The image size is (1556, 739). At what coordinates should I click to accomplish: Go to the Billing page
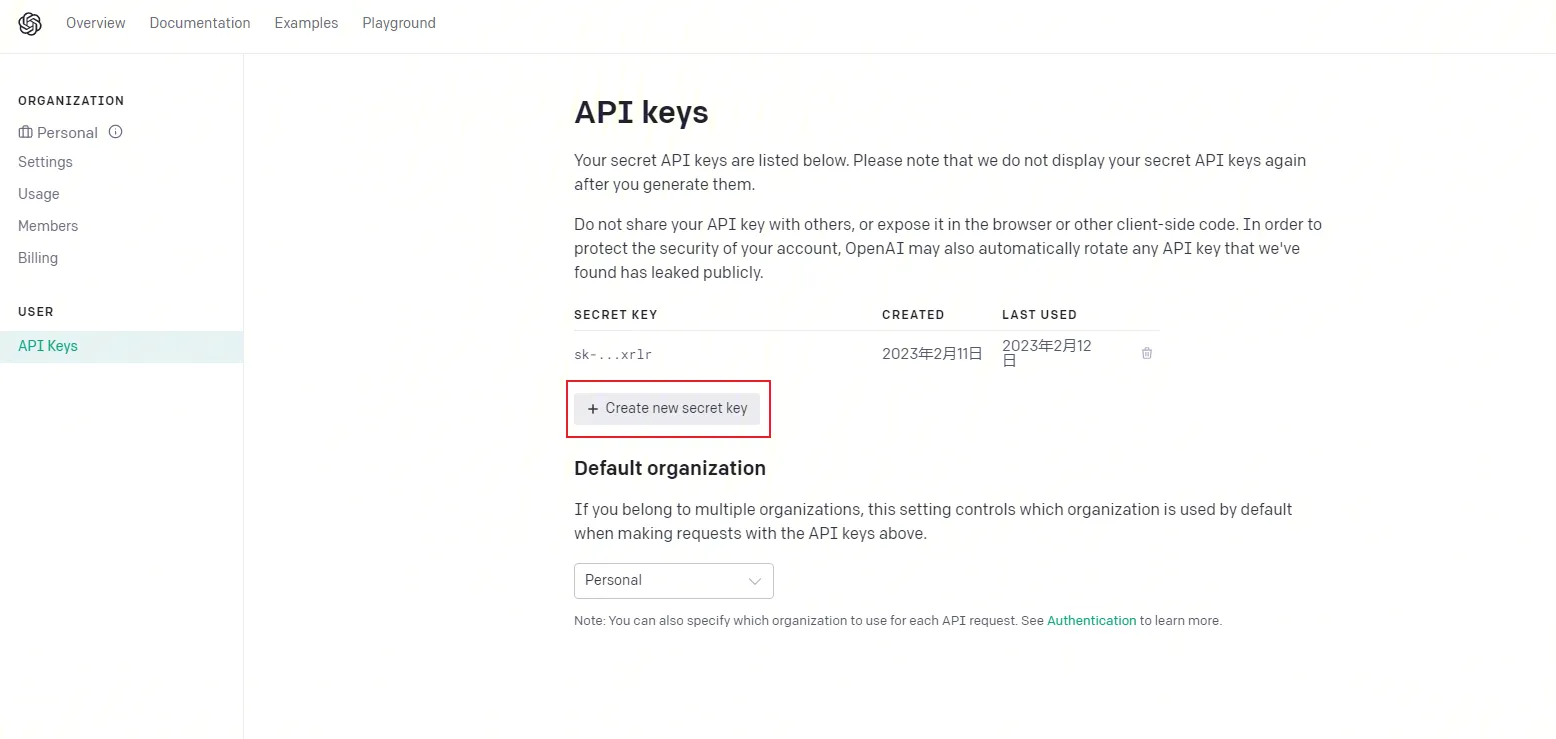38,258
